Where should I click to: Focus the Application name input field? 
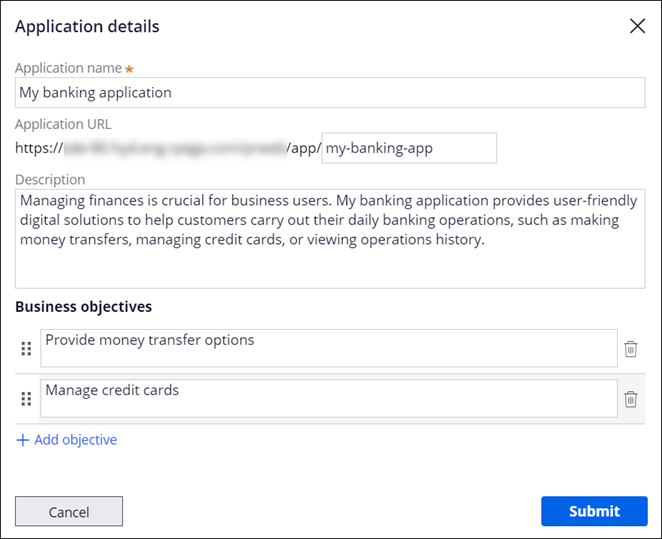pyautogui.click(x=330, y=92)
